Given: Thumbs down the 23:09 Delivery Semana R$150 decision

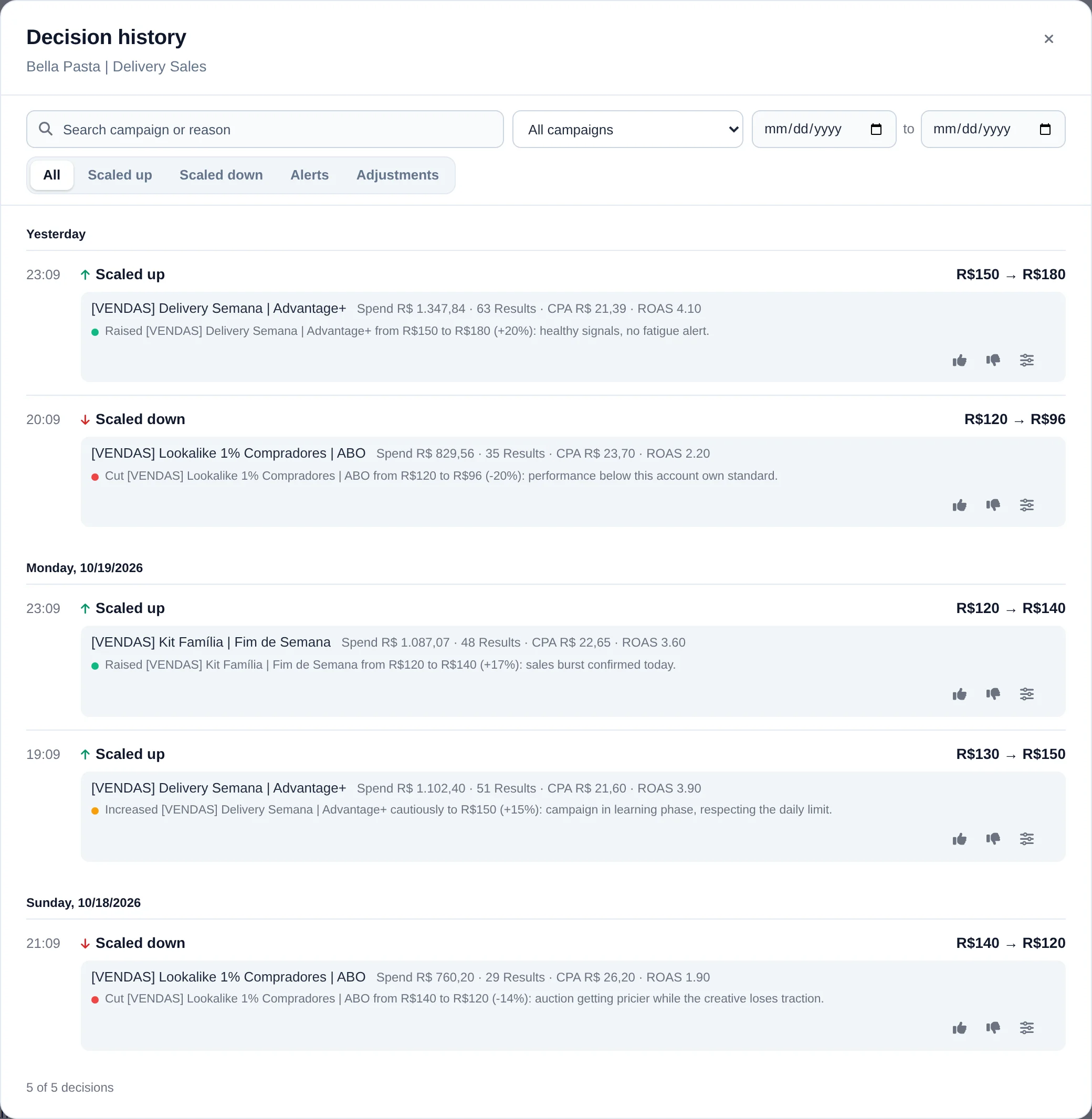Looking at the screenshot, I should click(x=993, y=360).
